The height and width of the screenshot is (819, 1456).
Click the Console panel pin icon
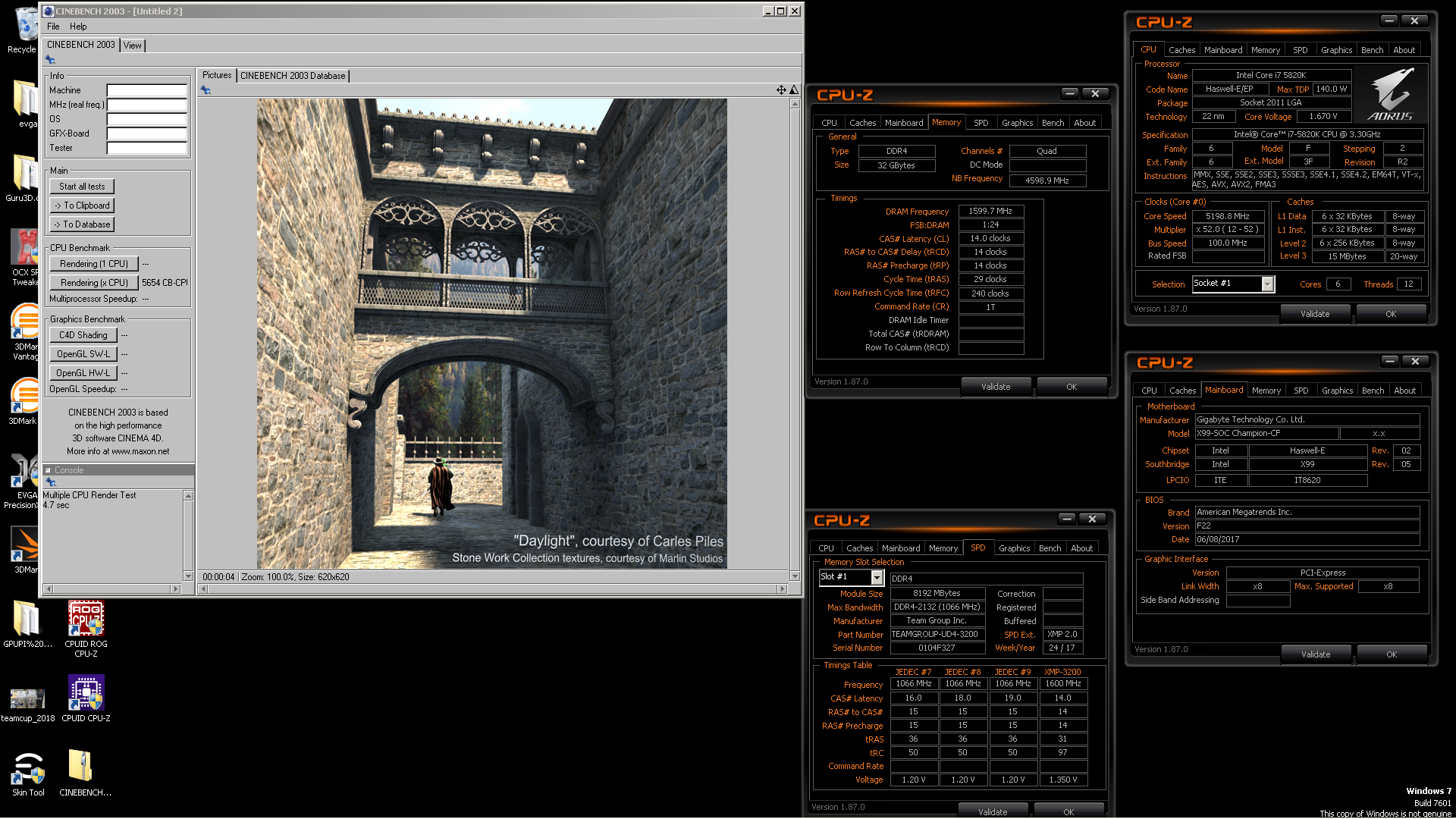pos(51,482)
